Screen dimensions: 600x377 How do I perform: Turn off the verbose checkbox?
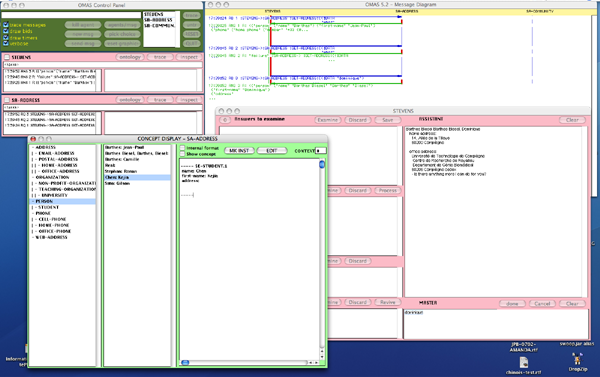[x=6, y=44]
